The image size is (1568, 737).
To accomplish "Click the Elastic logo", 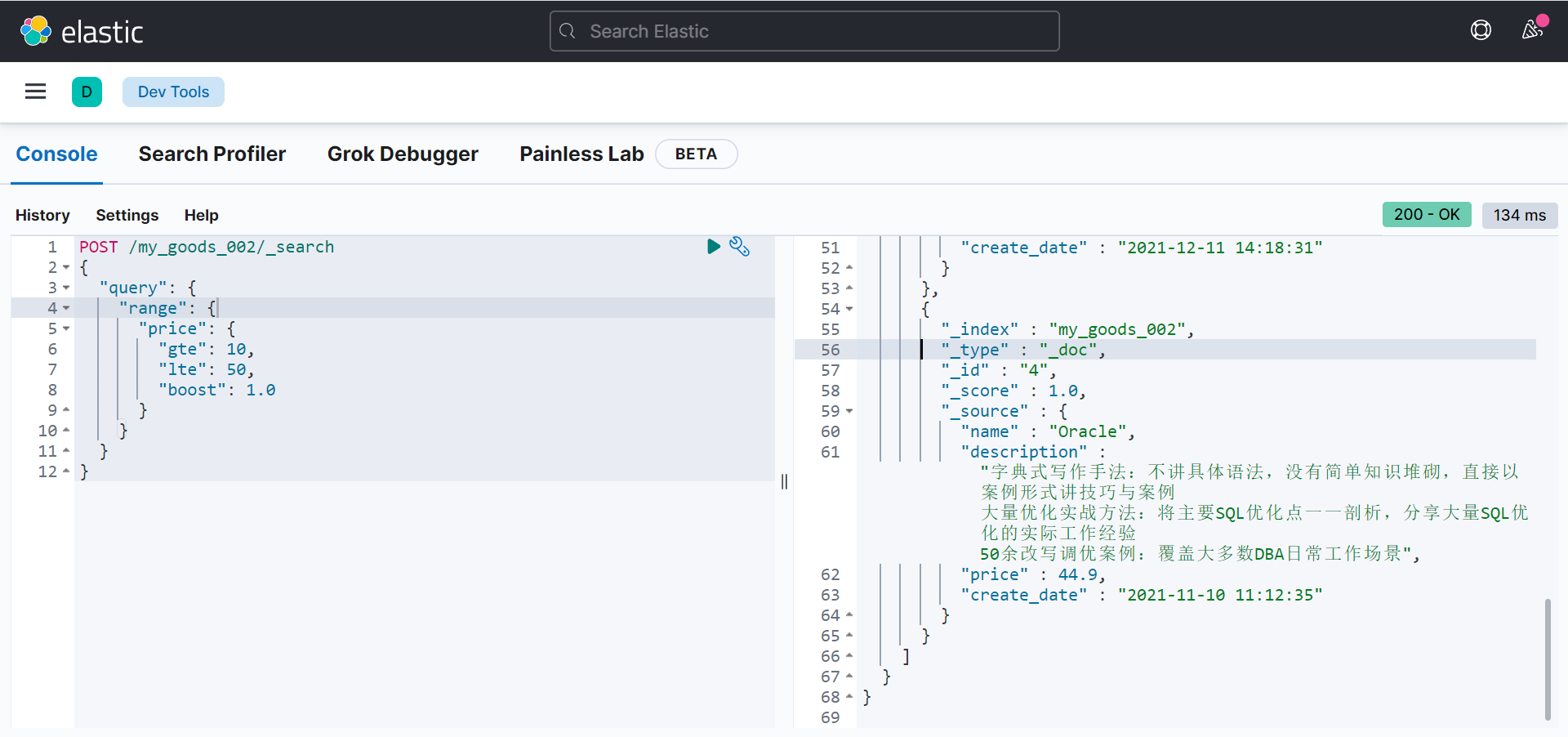I will click(81, 31).
